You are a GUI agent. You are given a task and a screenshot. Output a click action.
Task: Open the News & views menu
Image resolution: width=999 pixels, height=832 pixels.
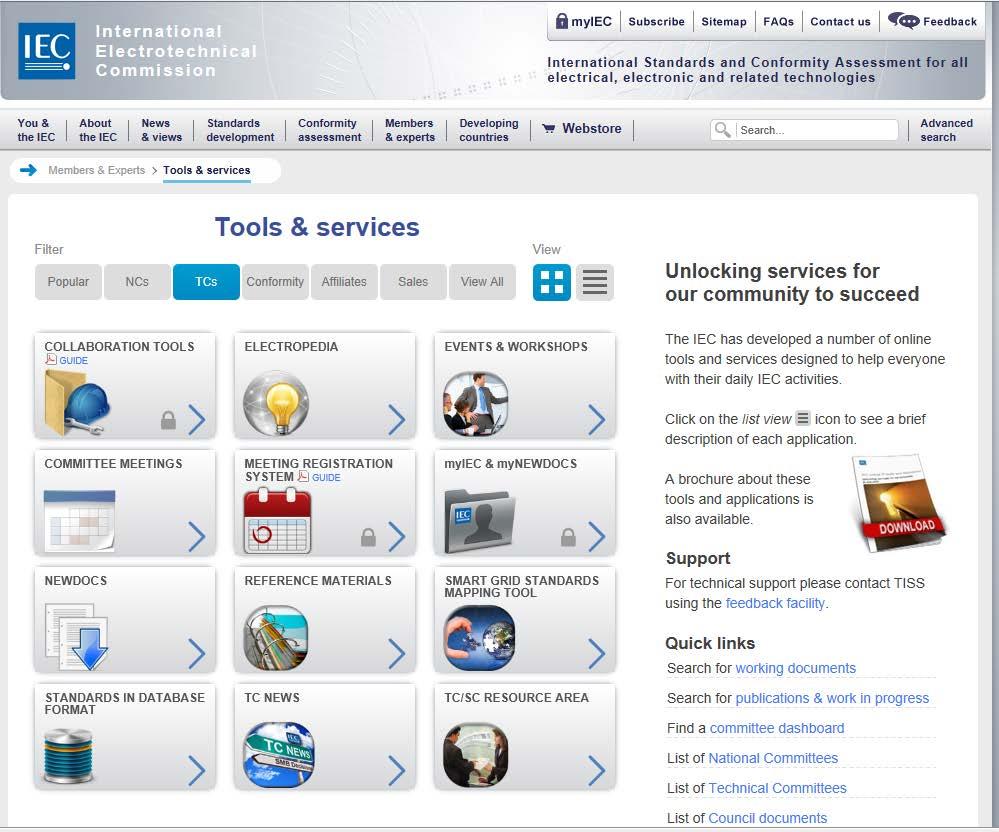[x=161, y=130]
